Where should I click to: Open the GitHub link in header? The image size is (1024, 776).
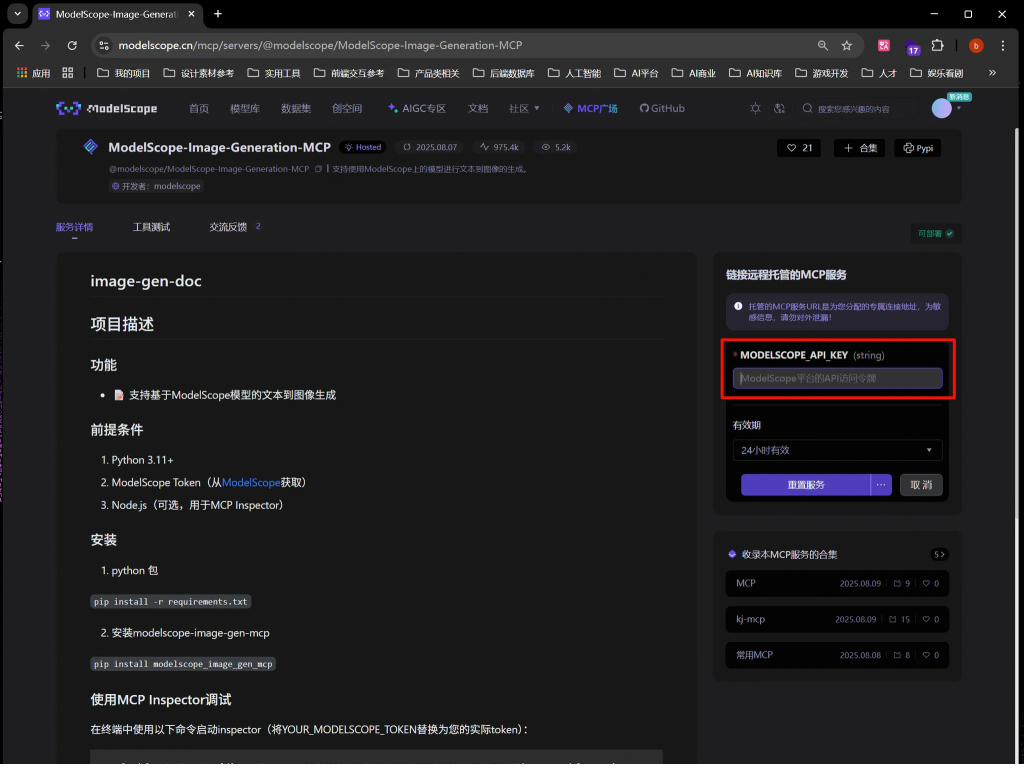662,108
